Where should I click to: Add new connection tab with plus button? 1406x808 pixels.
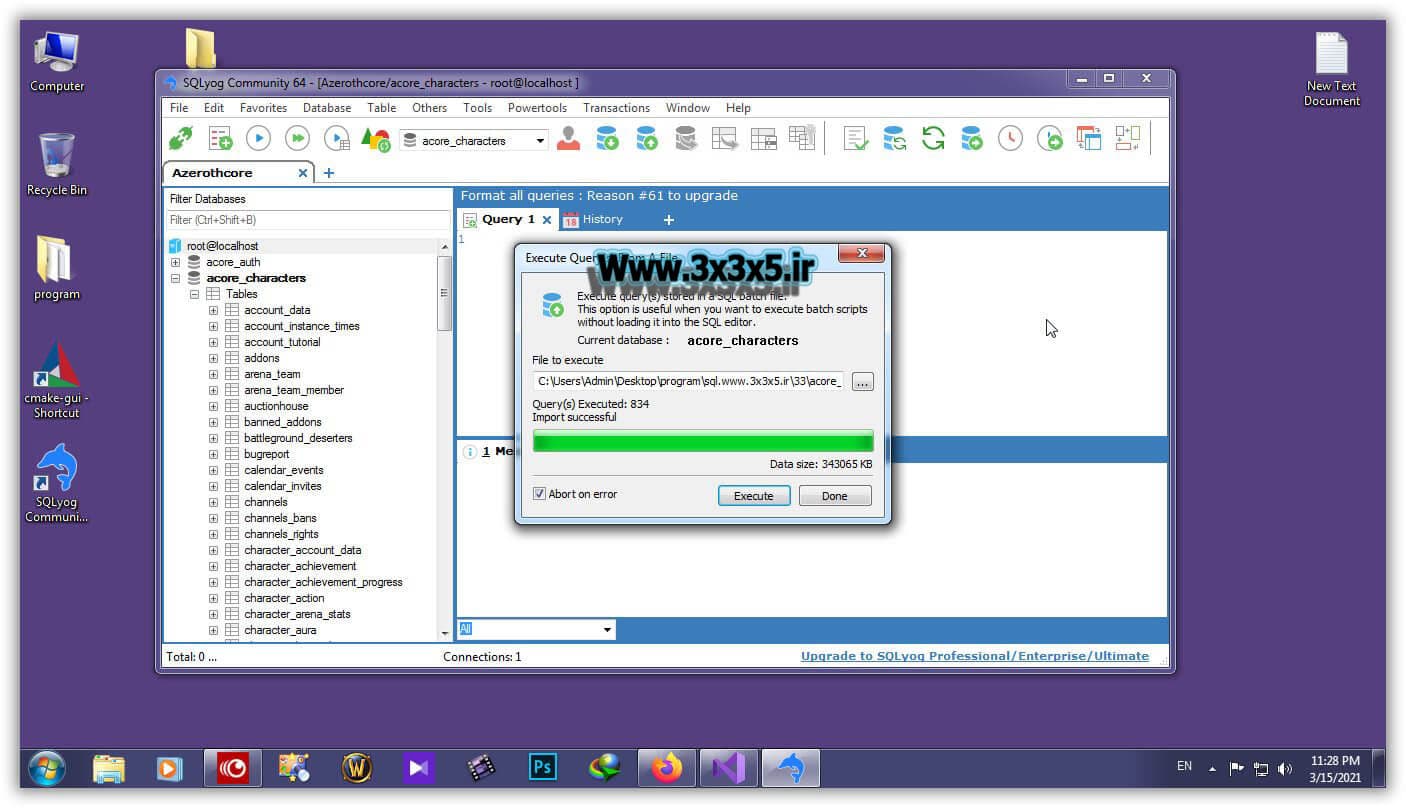point(329,173)
